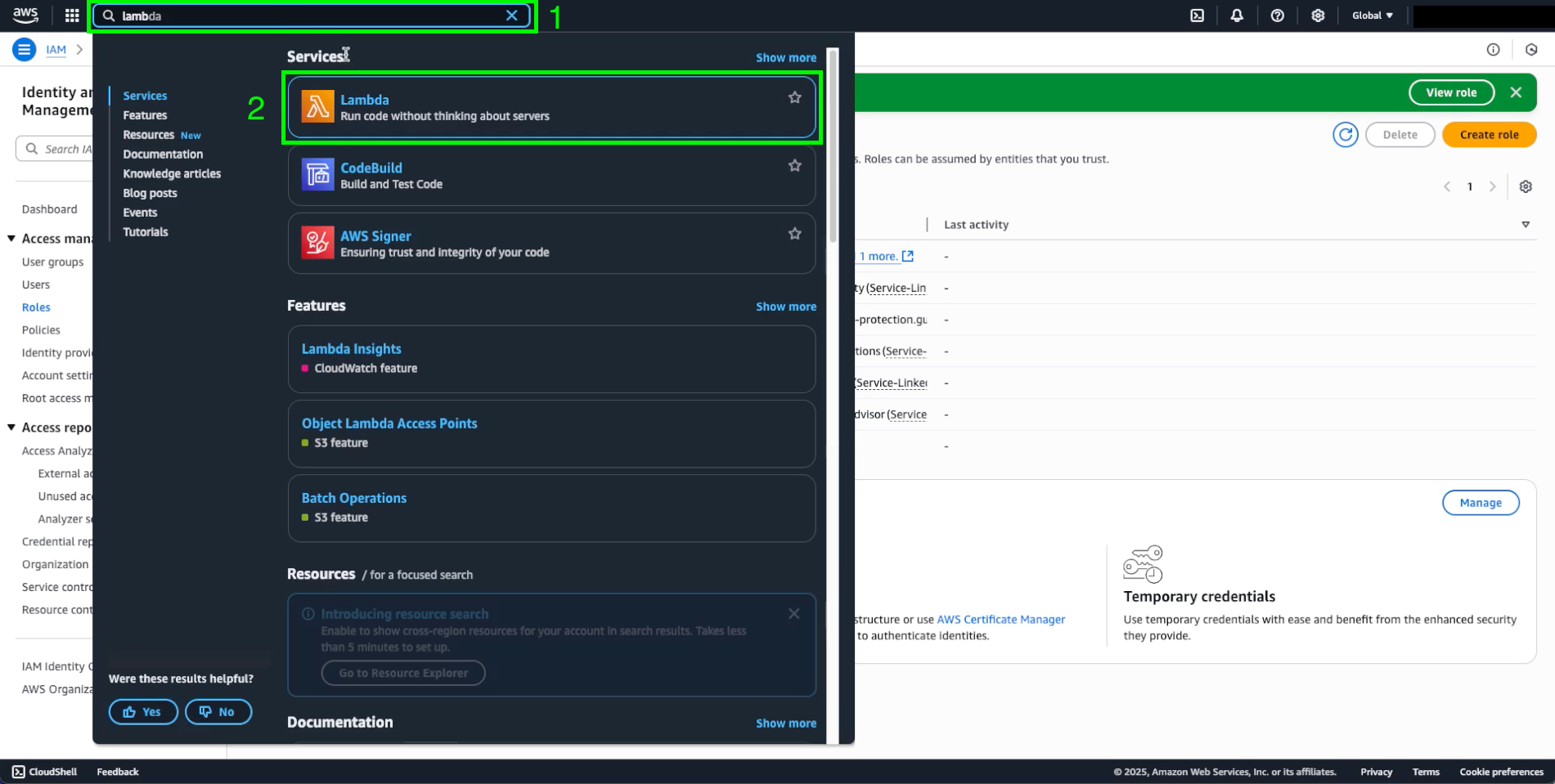The height and width of the screenshot is (784, 1555).
Task: Open Roles in IAM sidebar
Action: coord(36,307)
